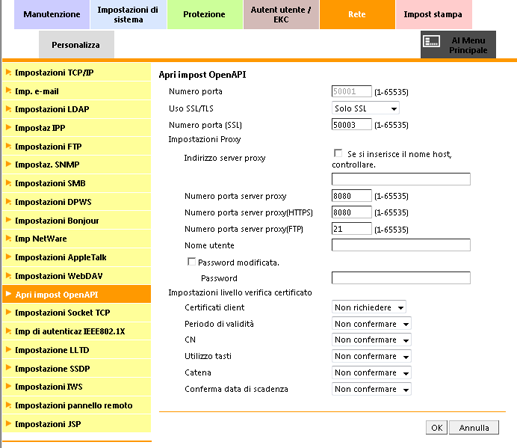517x448 pixels.
Task: Open Impostazioni DPWS
Action: (x=77, y=202)
